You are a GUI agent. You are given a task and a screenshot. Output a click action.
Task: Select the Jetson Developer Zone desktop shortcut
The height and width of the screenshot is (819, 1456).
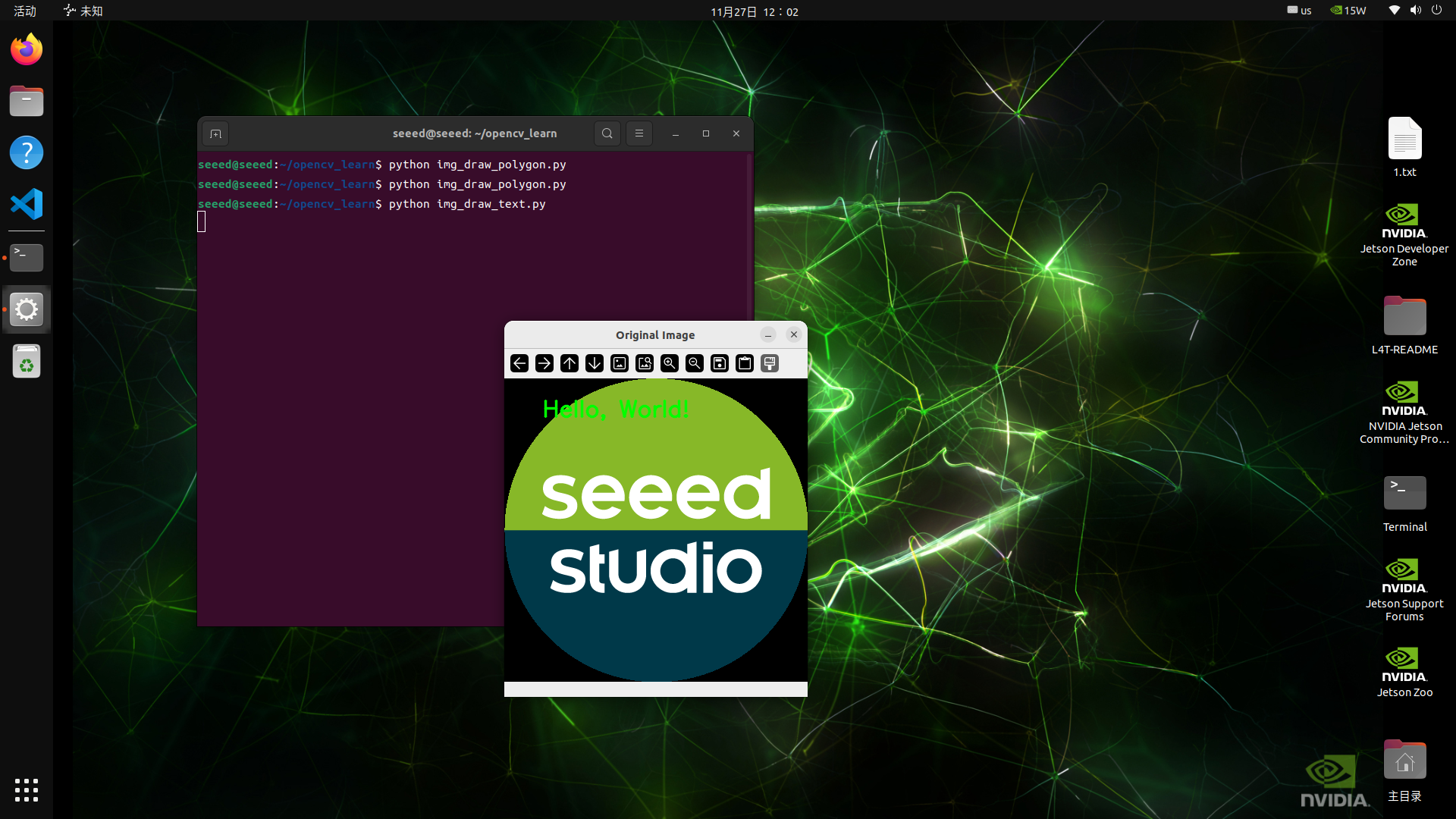pyautogui.click(x=1404, y=234)
